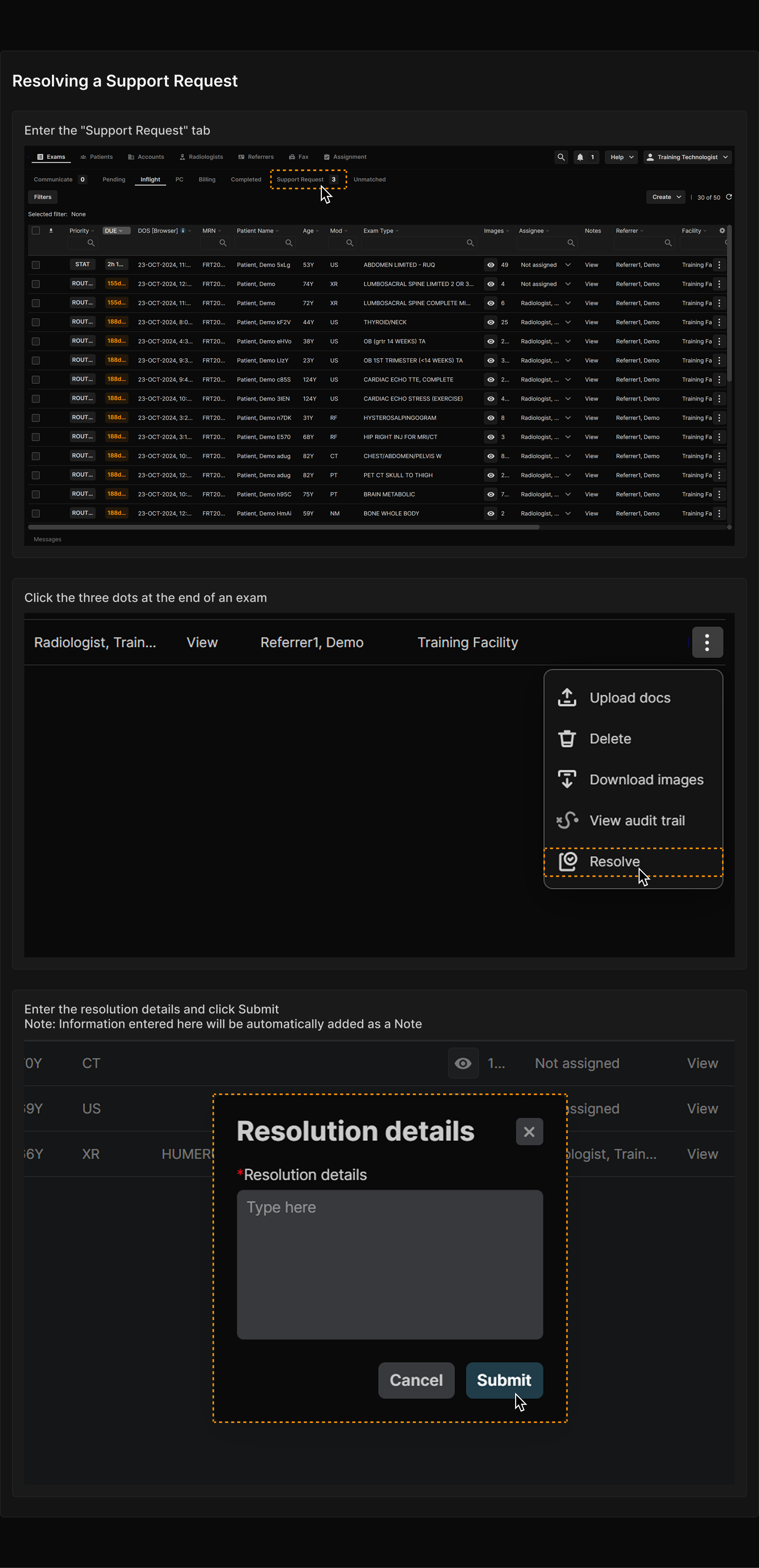Tick checkbox for LUMBOSACRAL SPINE LIMITED row
This screenshot has width=759, height=1568.
coord(36,284)
